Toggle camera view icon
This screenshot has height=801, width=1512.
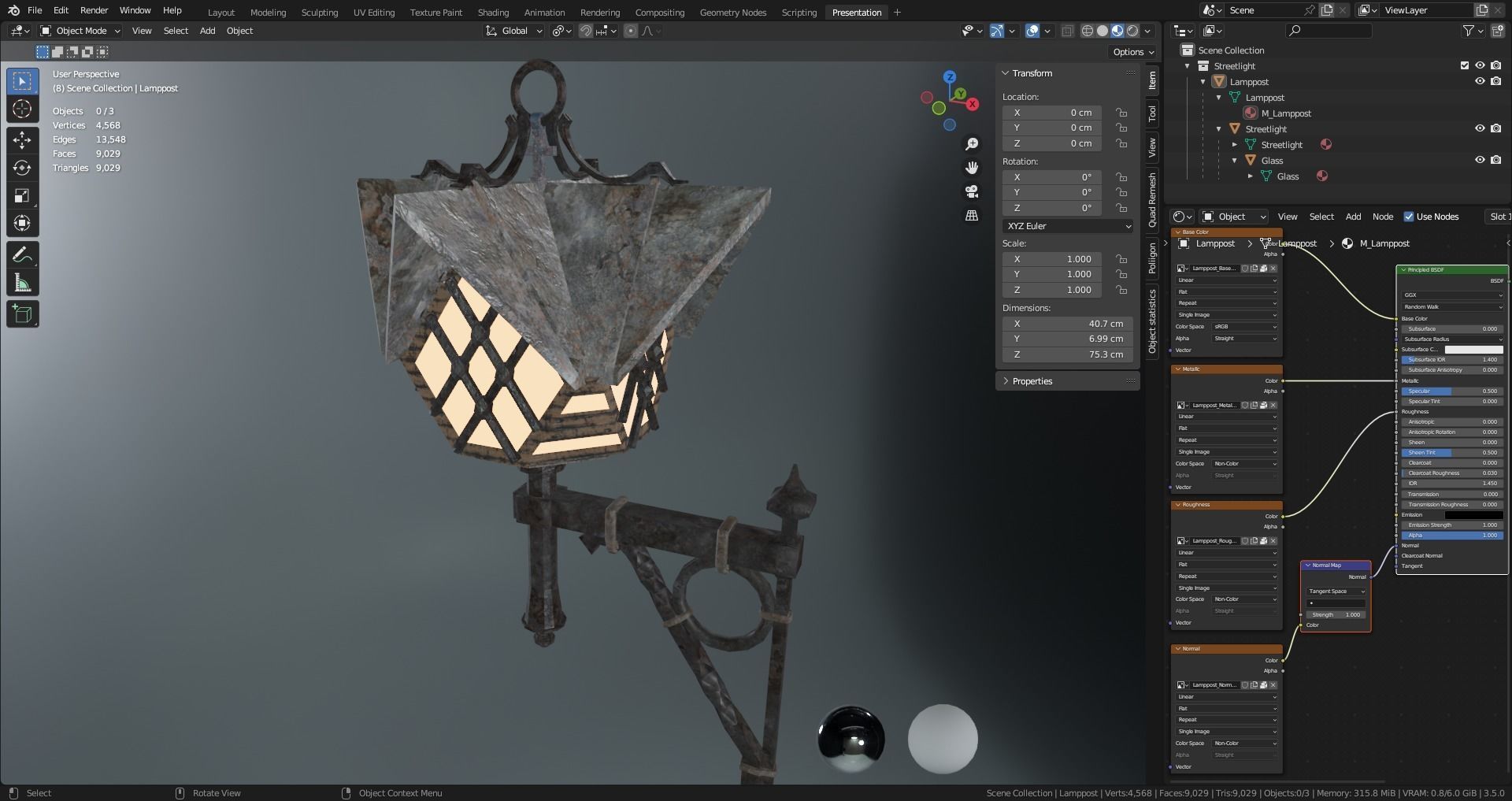972,191
